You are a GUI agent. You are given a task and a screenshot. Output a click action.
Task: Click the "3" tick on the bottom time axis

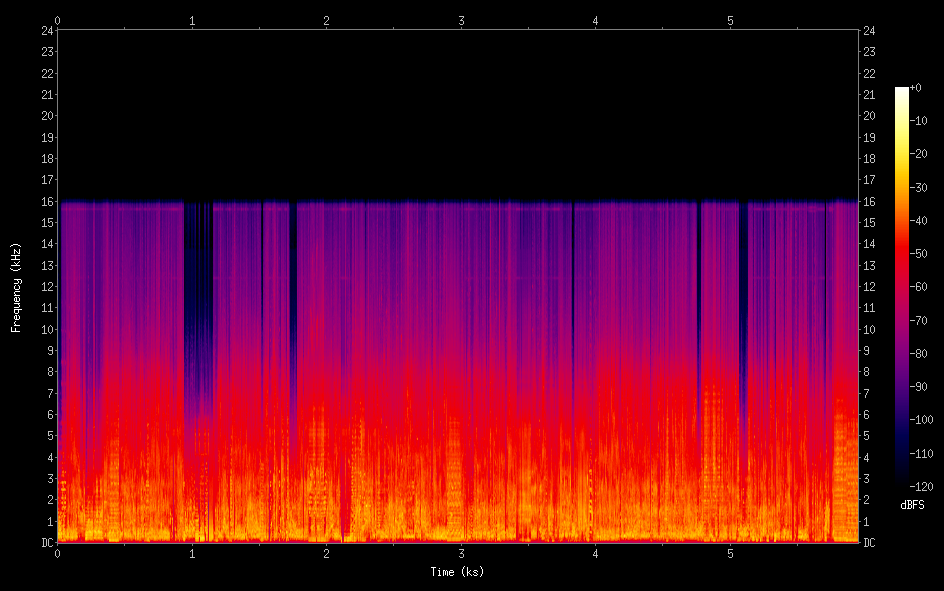461,553
